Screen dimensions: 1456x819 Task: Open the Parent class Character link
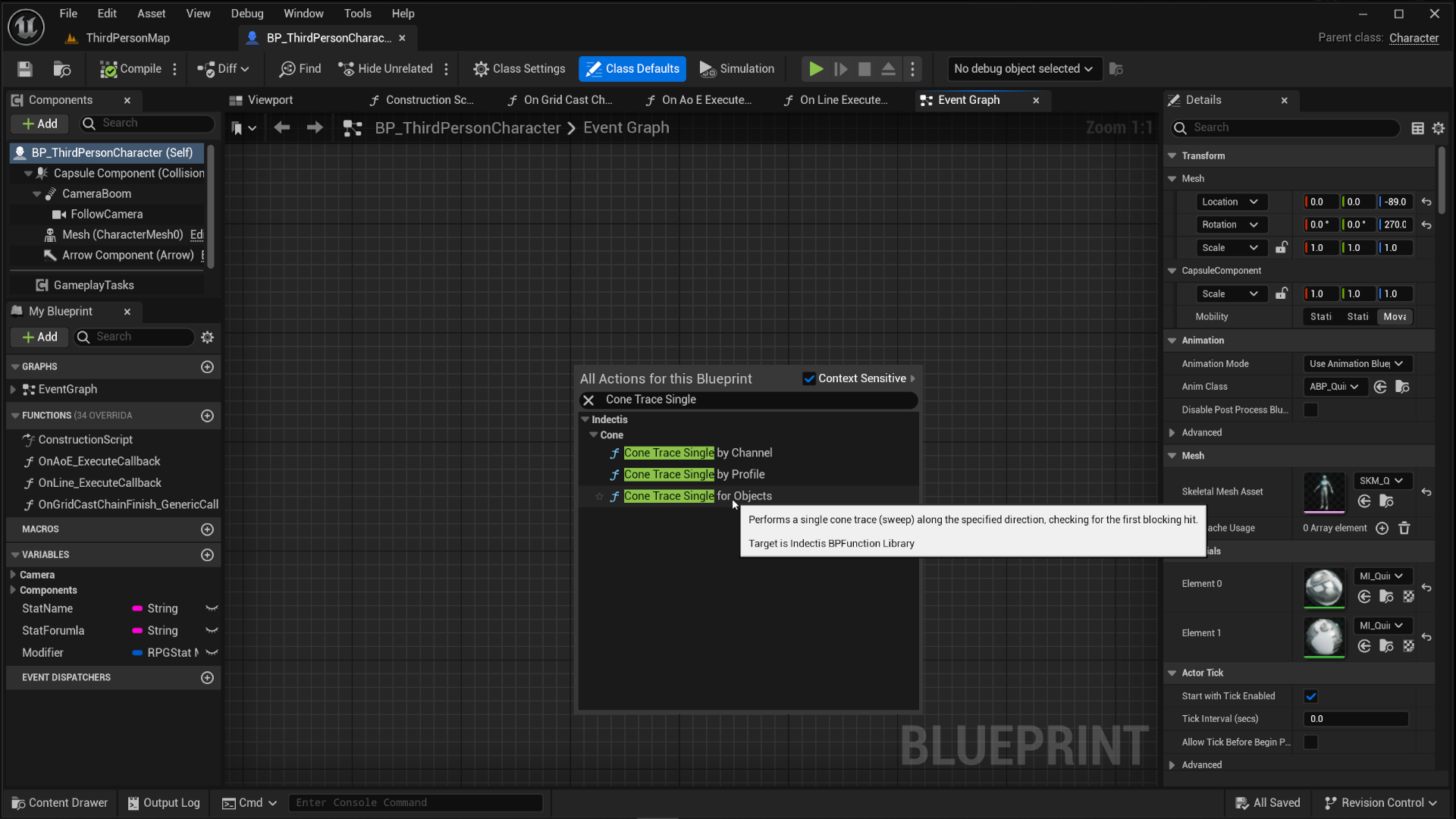pos(1414,38)
